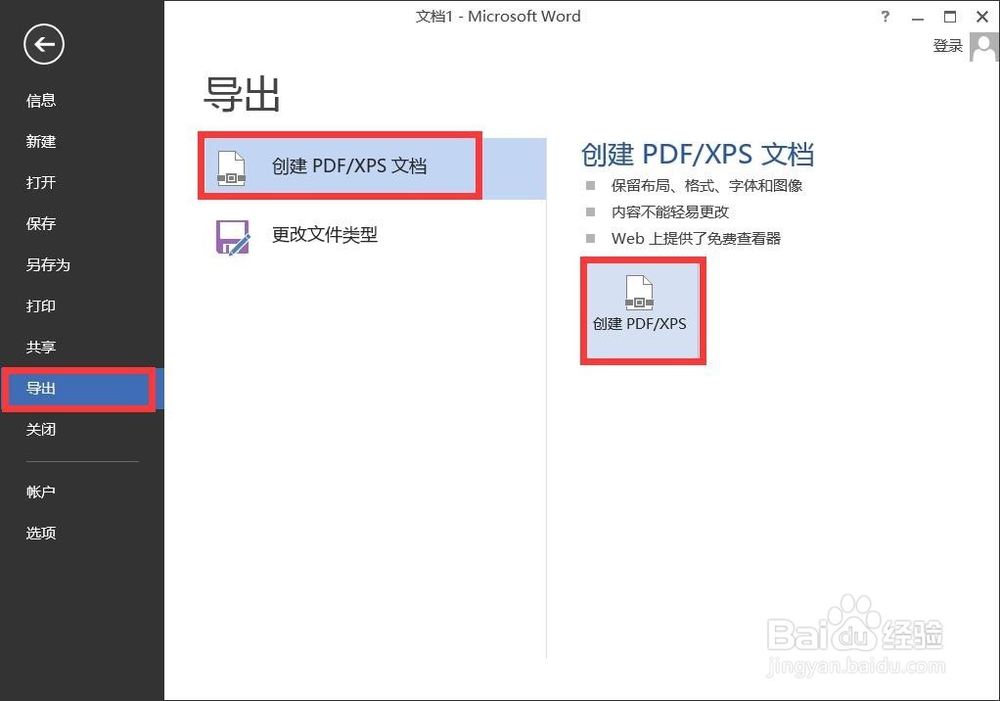Screen dimensions: 1000x701
Task: Click the 创建 PDF/XPS 文档 blue heading
Action: pyautogui.click(x=698, y=155)
